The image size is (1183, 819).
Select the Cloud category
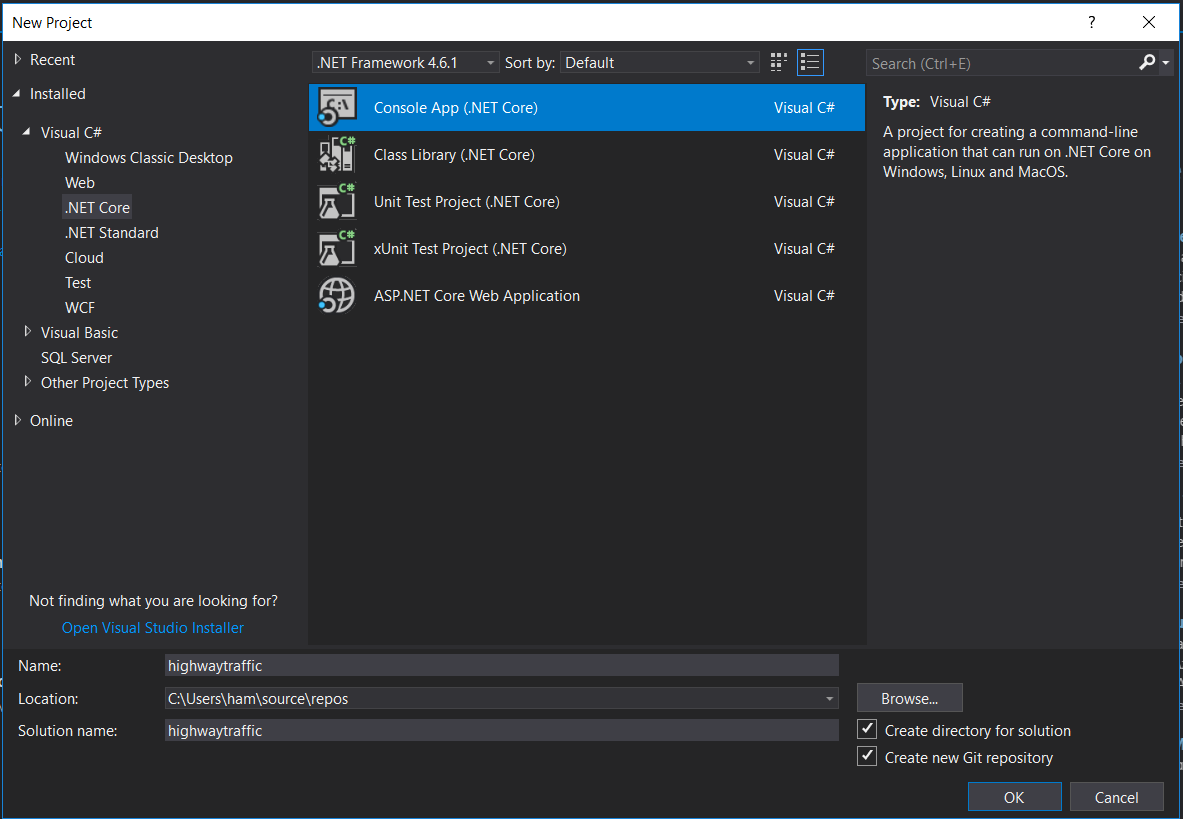click(84, 257)
